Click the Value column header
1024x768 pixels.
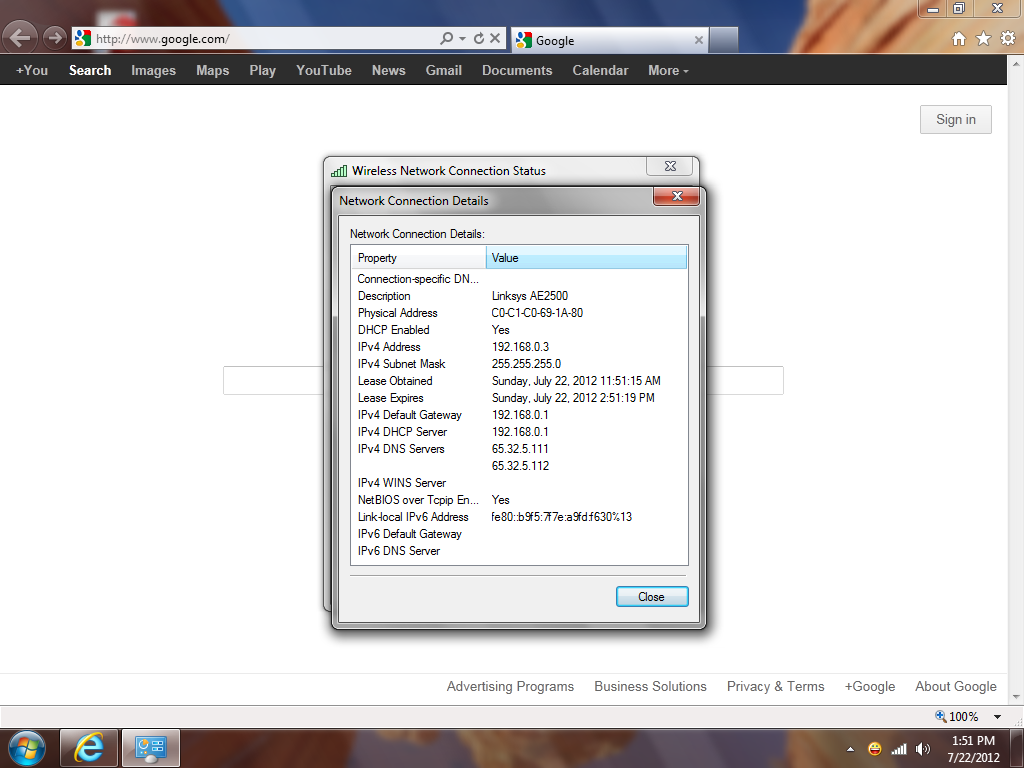tap(587, 258)
